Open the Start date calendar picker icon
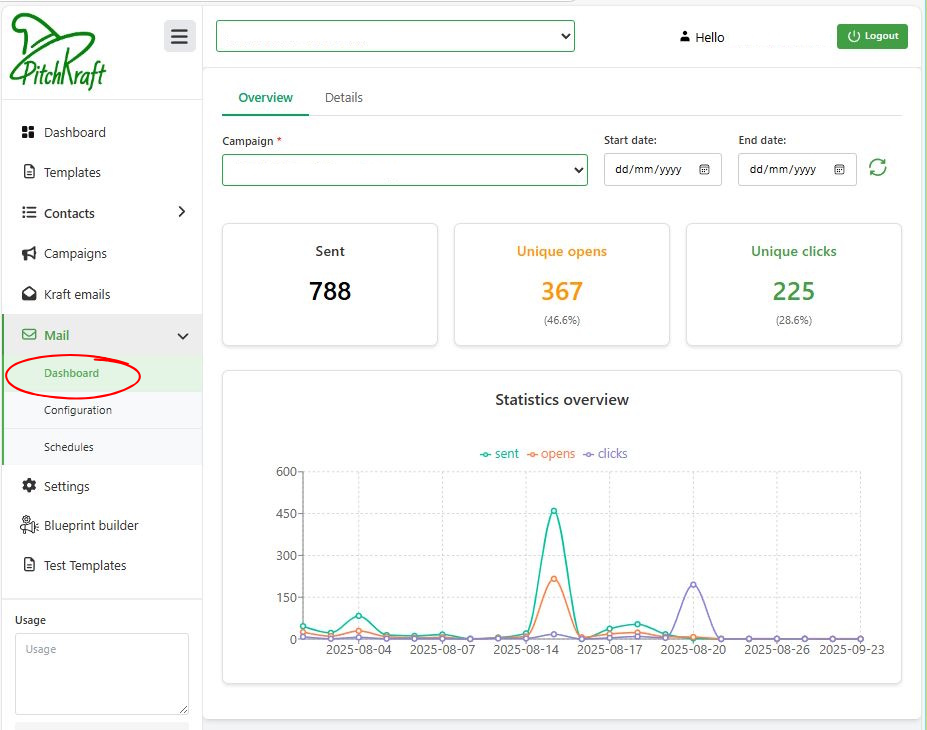 pyautogui.click(x=704, y=170)
